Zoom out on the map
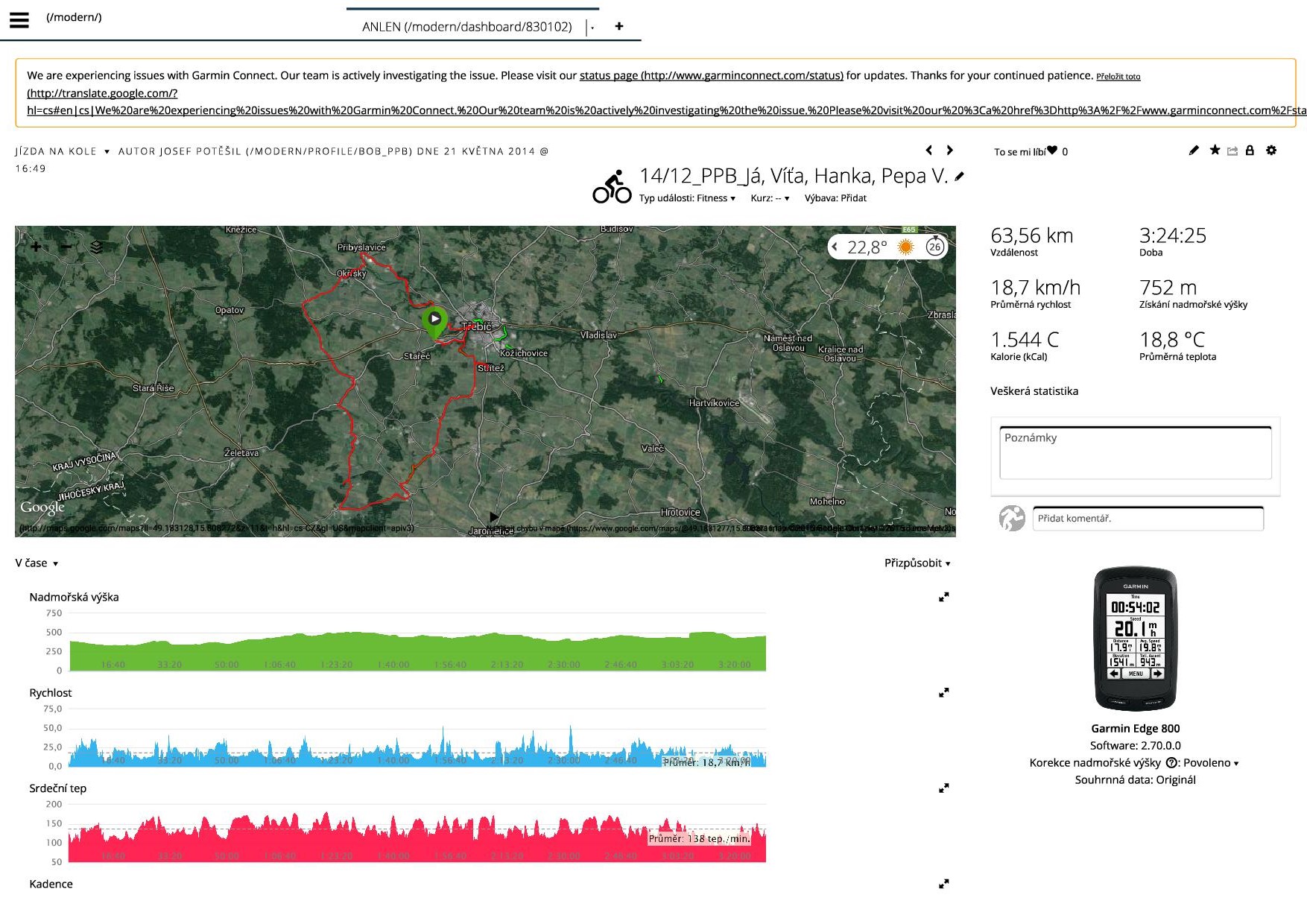 (x=66, y=247)
